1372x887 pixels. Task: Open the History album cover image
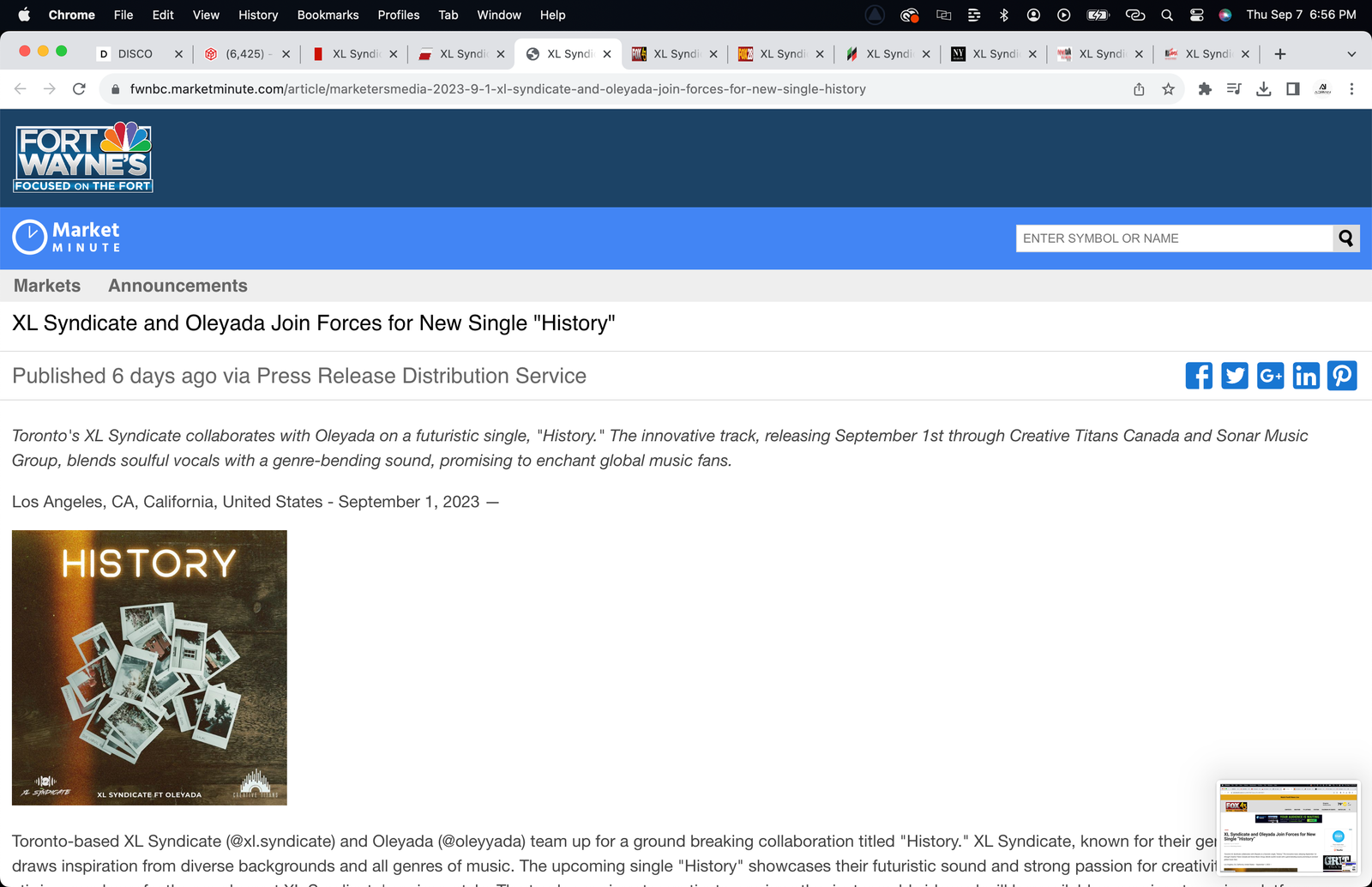[149, 667]
